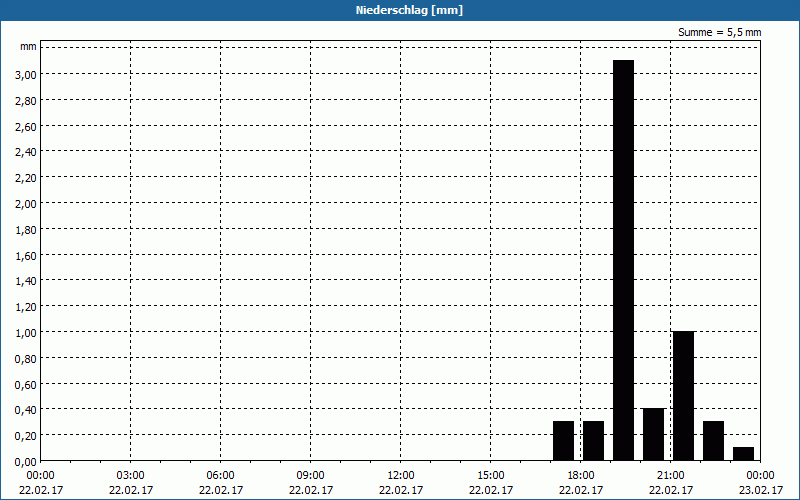Click the "0,40" y-axis value
800x500 pixels.
(x=26, y=410)
